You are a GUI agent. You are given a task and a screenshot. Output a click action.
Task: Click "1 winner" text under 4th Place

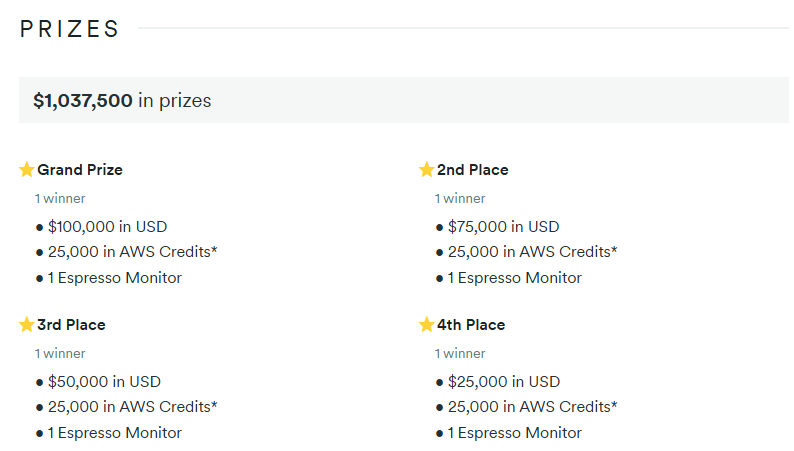tap(460, 353)
